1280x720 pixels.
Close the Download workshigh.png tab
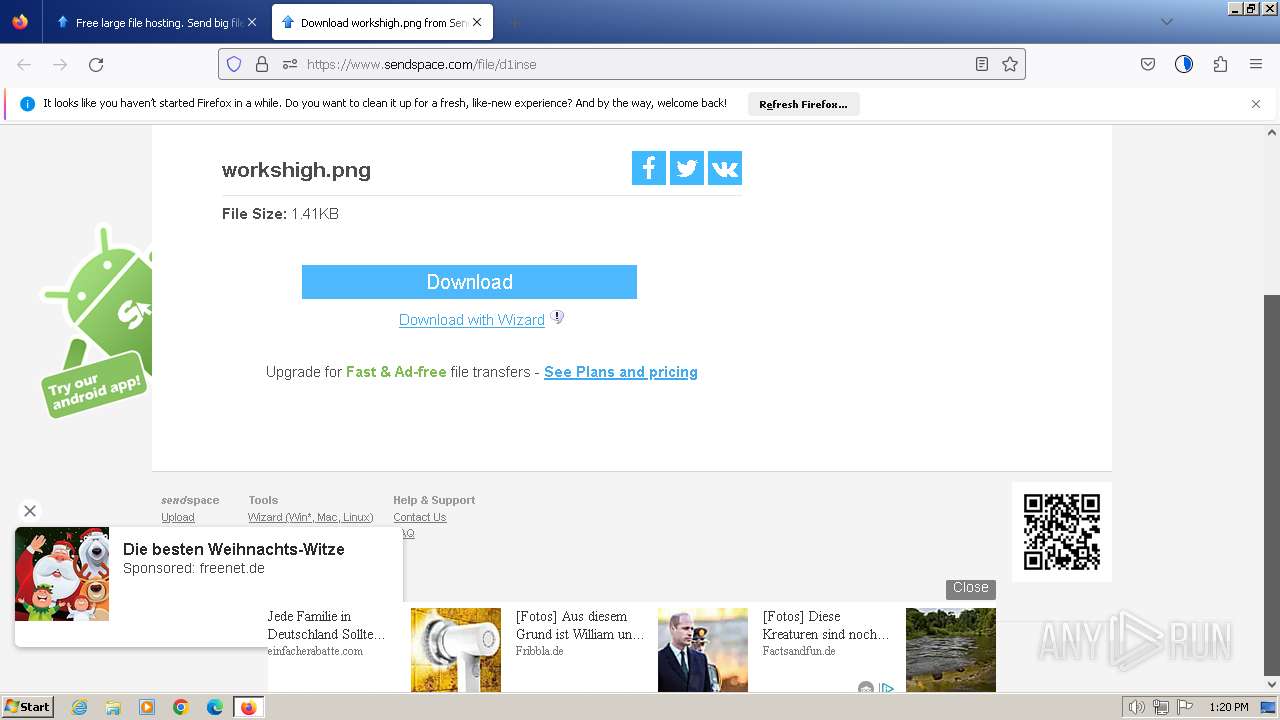point(477,22)
